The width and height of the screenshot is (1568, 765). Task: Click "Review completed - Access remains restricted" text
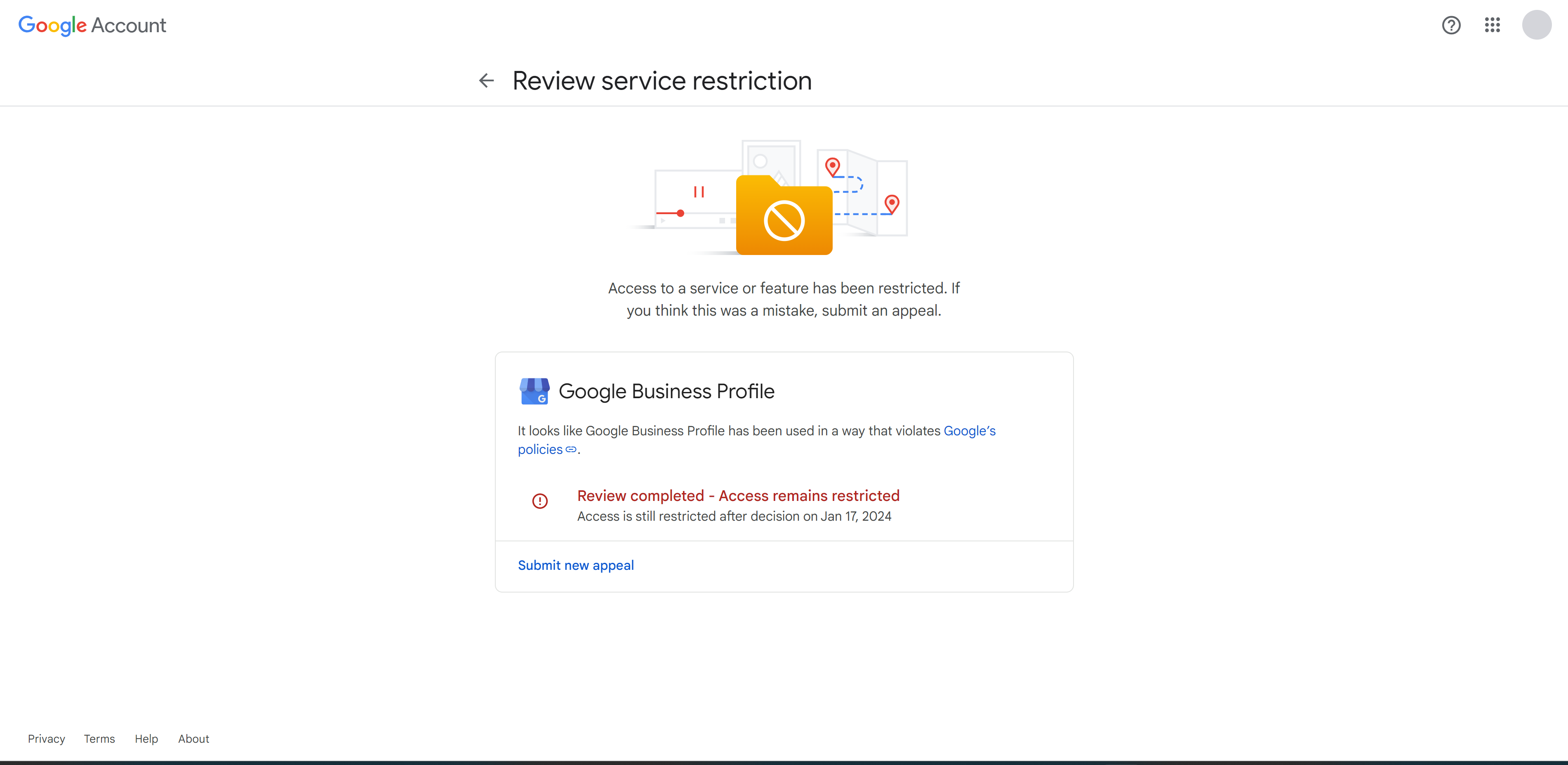coord(738,496)
